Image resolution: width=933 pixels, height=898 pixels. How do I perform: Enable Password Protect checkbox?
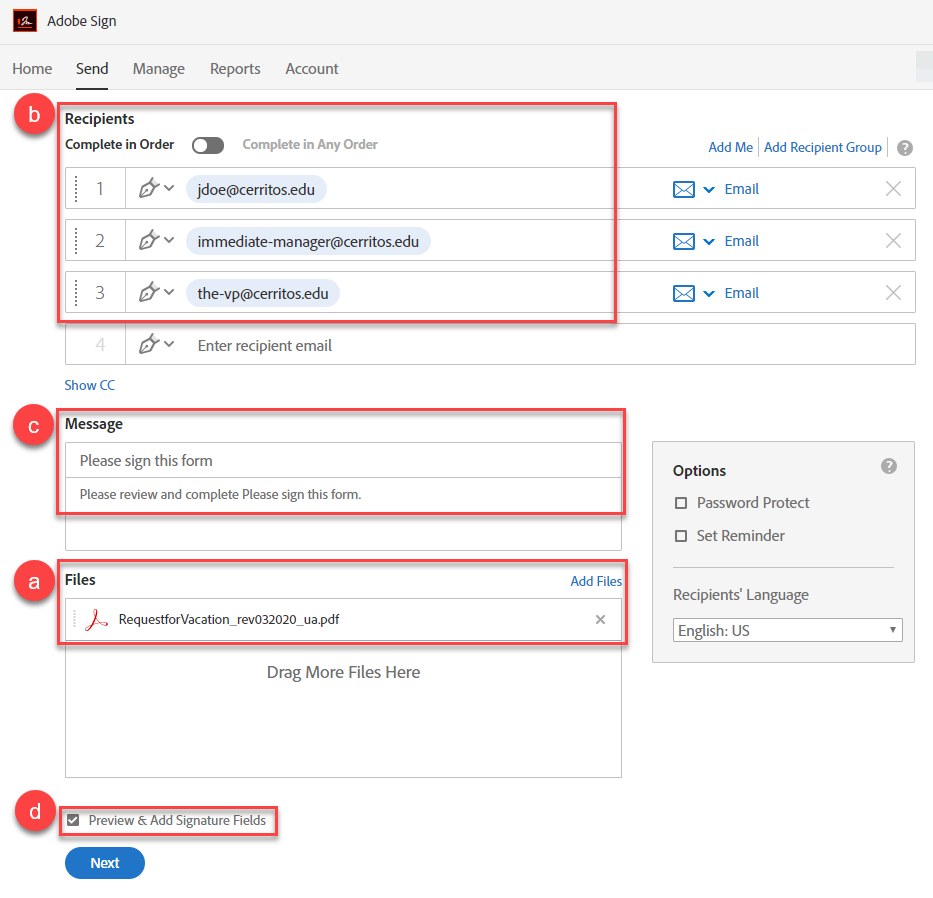coord(681,503)
